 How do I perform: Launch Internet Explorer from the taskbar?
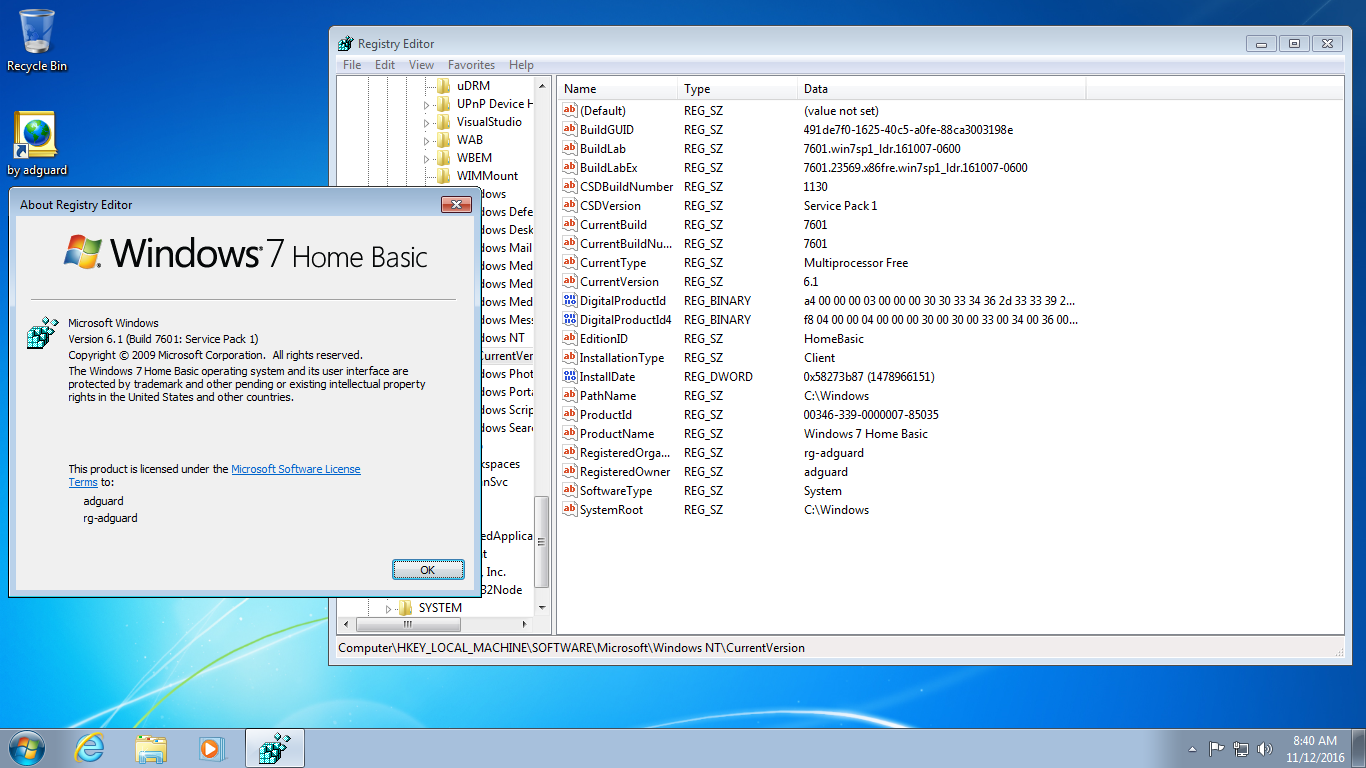[90, 748]
